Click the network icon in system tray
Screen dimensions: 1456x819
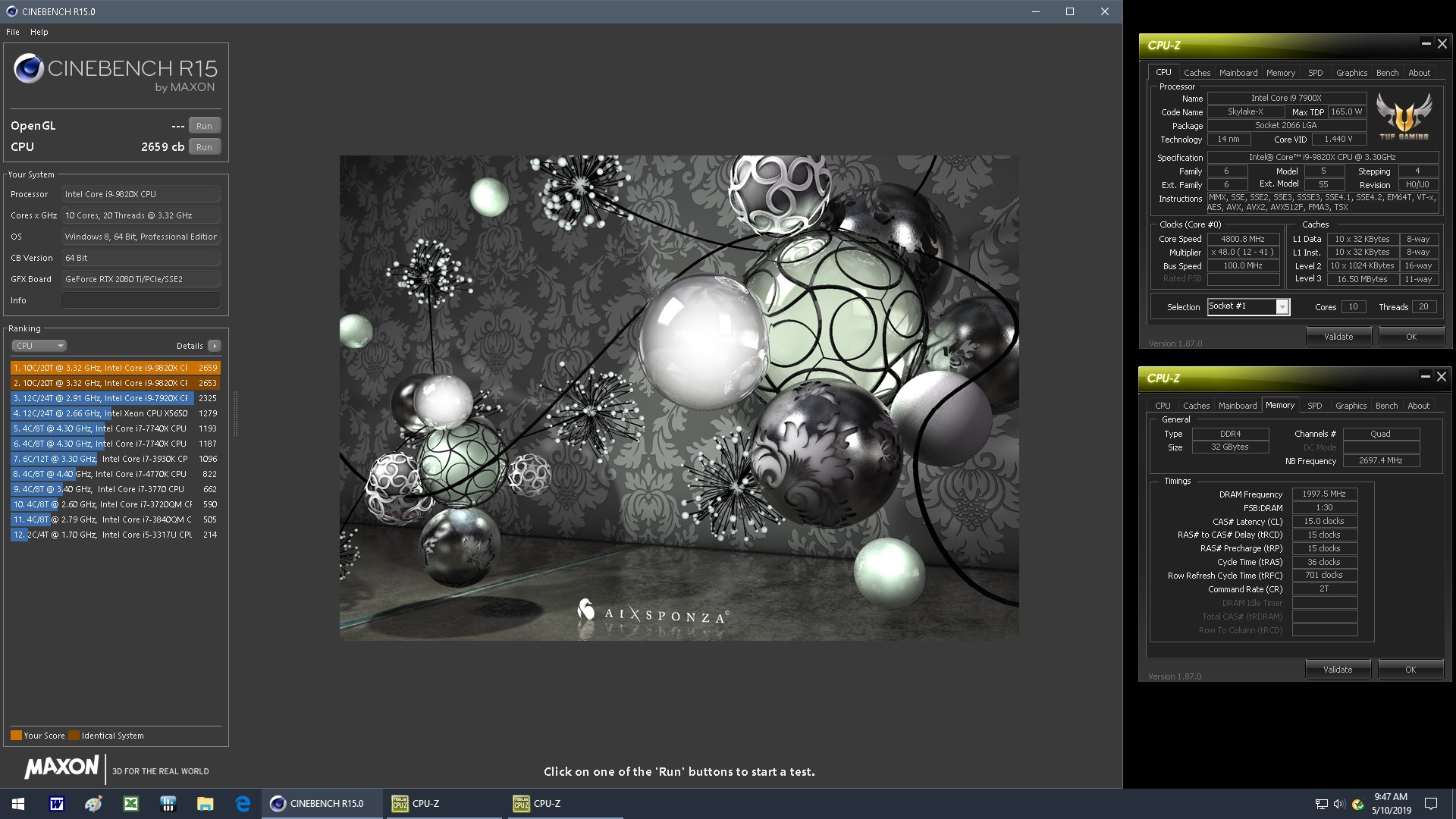pos(1321,804)
